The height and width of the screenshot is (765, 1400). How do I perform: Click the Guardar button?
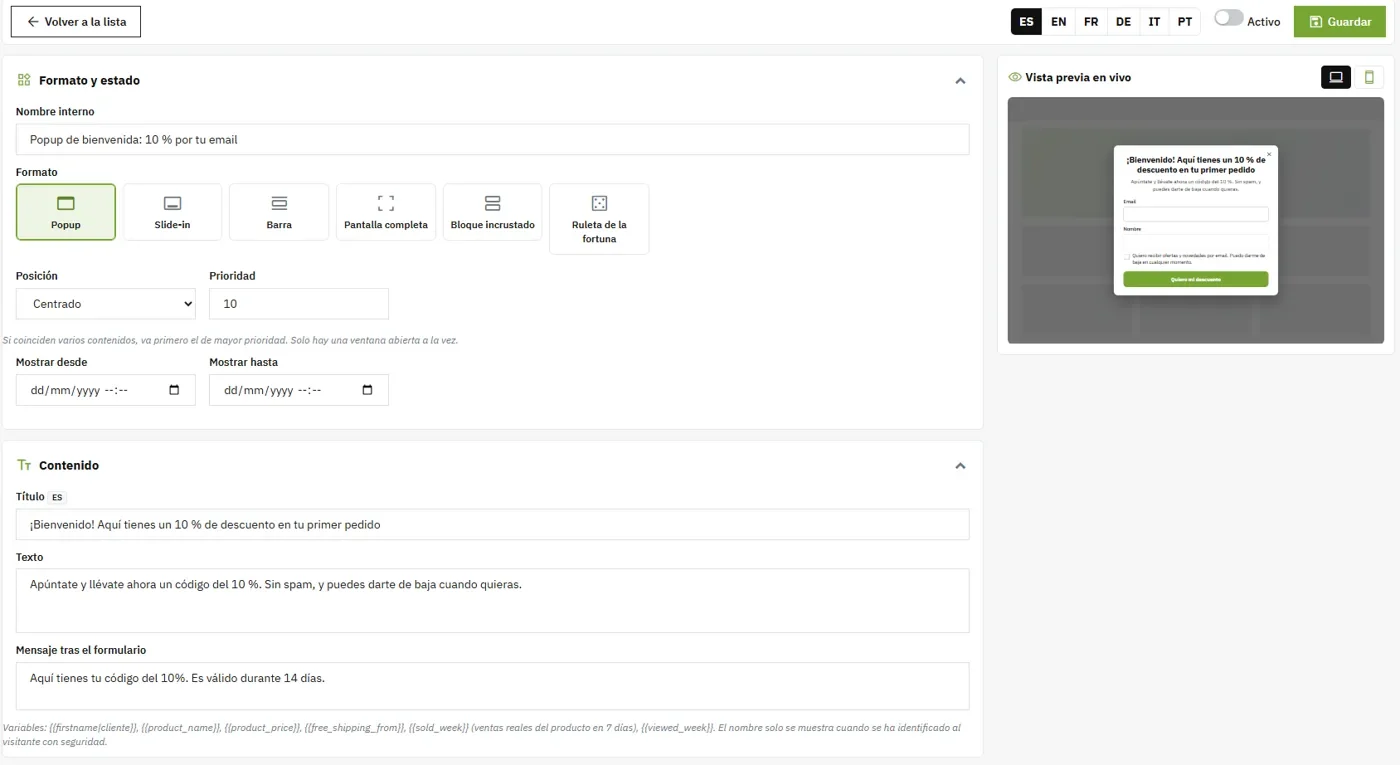tap(1340, 21)
